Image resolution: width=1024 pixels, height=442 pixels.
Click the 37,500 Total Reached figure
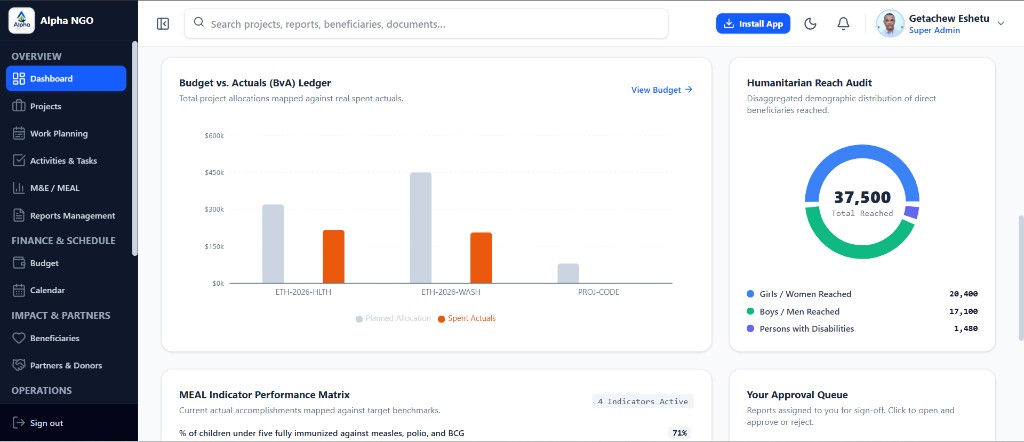pyautogui.click(x=862, y=197)
